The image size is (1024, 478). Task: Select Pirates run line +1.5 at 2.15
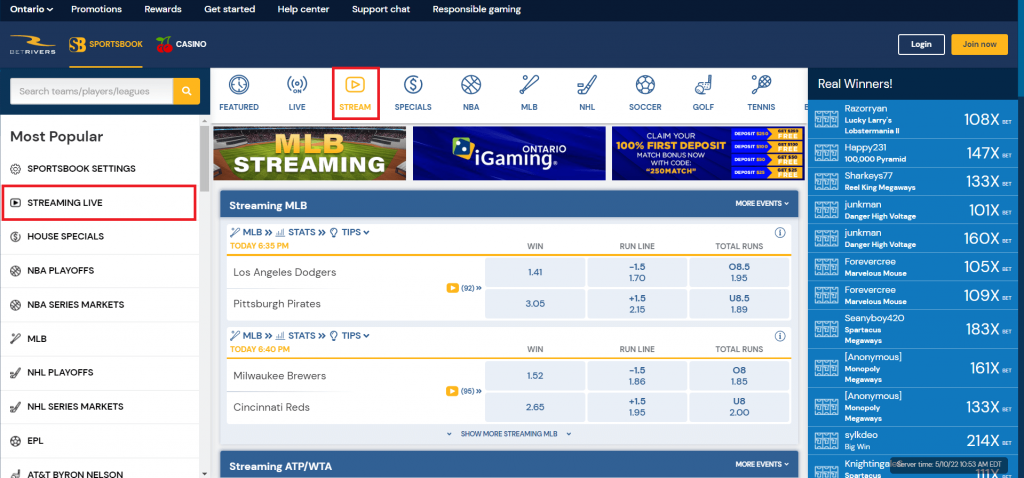click(x=637, y=304)
